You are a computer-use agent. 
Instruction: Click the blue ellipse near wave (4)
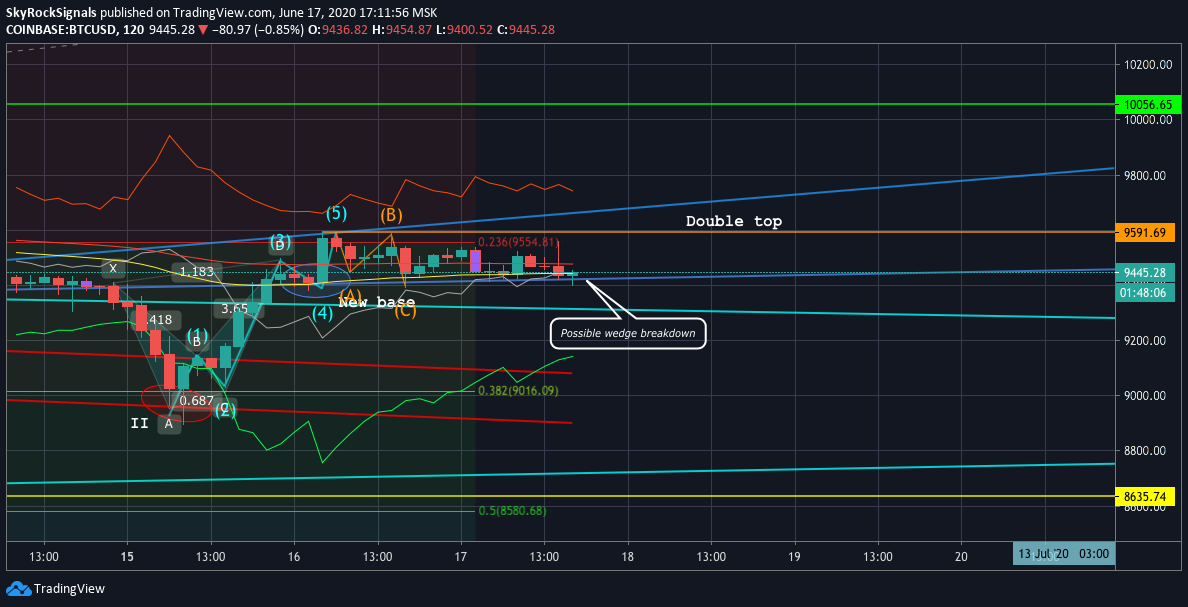(315, 278)
